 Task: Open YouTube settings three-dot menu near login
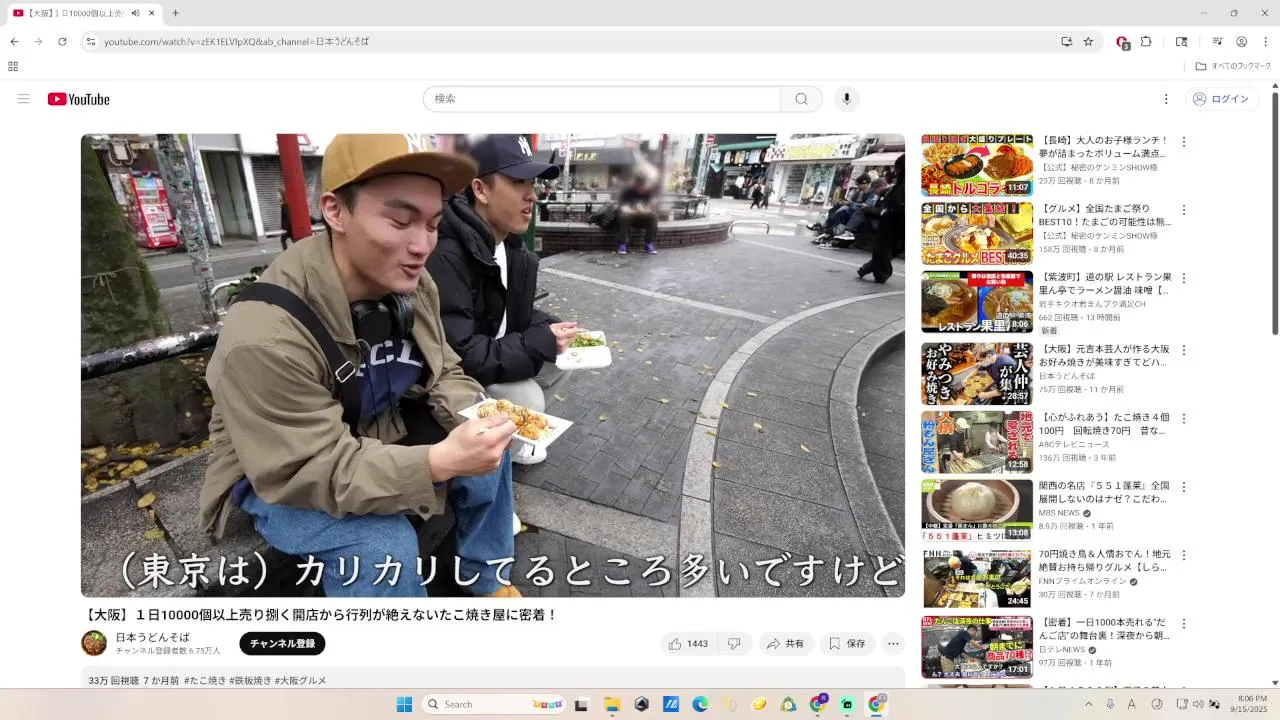click(x=1165, y=99)
